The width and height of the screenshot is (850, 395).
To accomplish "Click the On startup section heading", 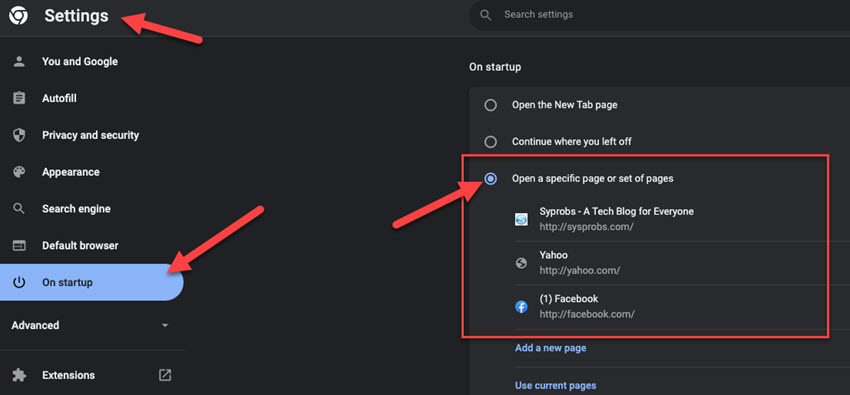I will click(x=495, y=67).
